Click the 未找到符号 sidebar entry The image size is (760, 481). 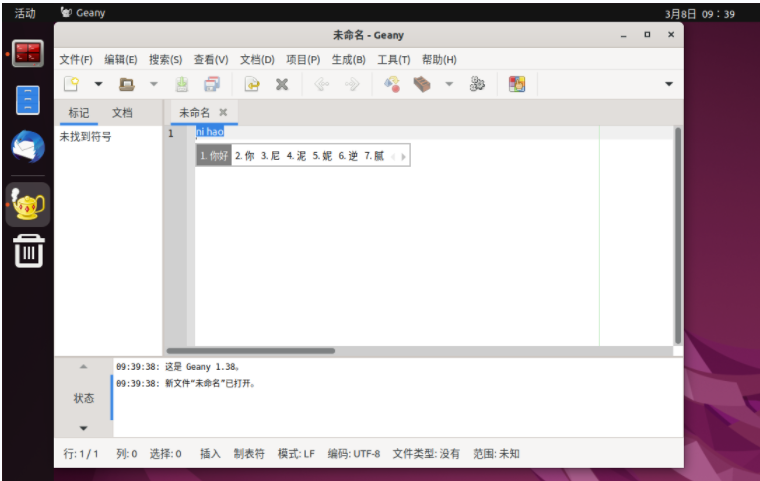85,137
